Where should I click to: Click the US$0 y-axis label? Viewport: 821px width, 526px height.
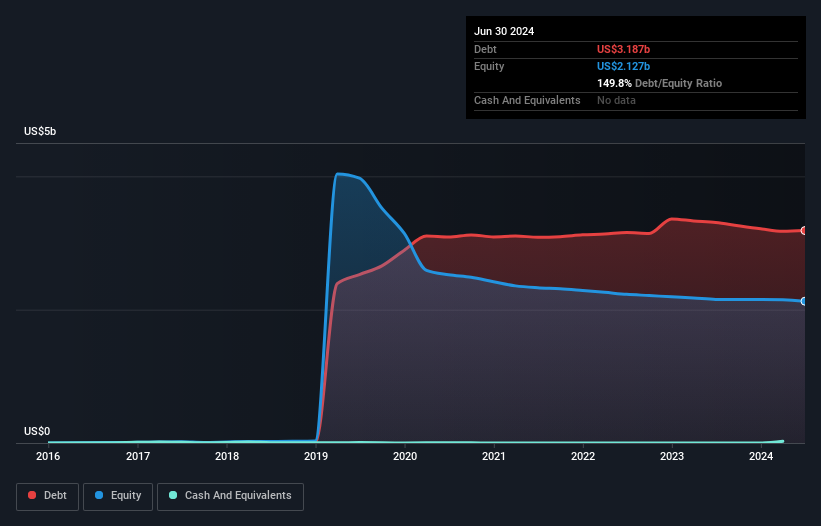tap(37, 431)
